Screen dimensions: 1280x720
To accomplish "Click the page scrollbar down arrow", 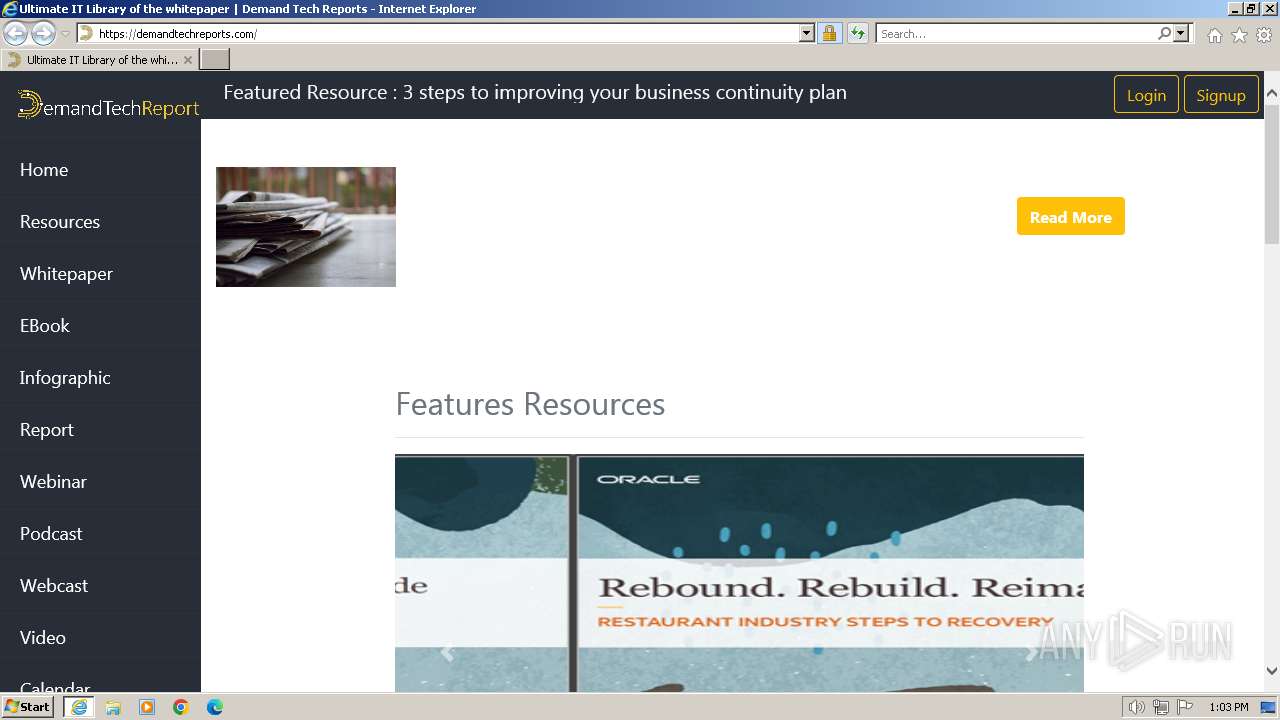I will point(1272,671).
